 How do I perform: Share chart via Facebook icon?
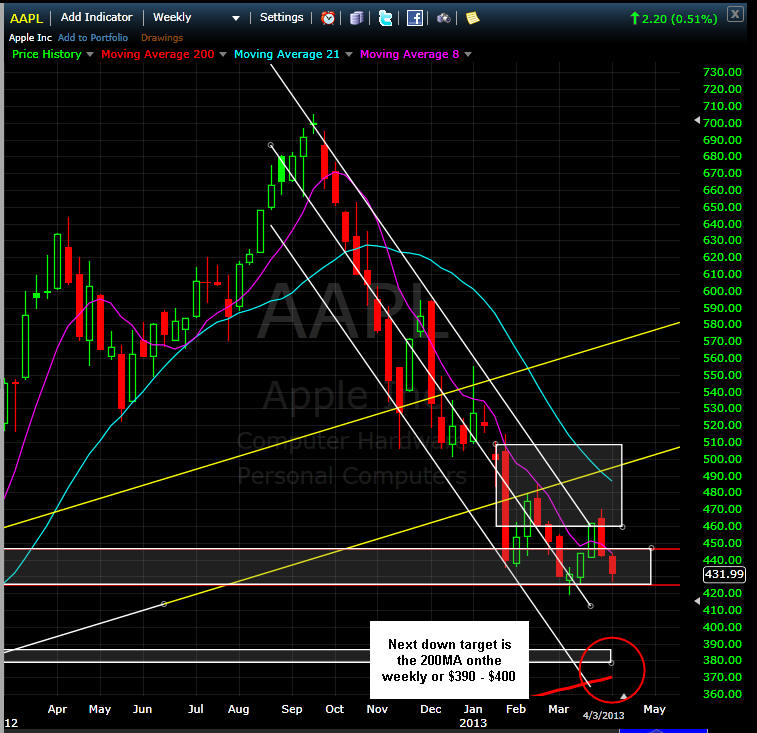415,18
